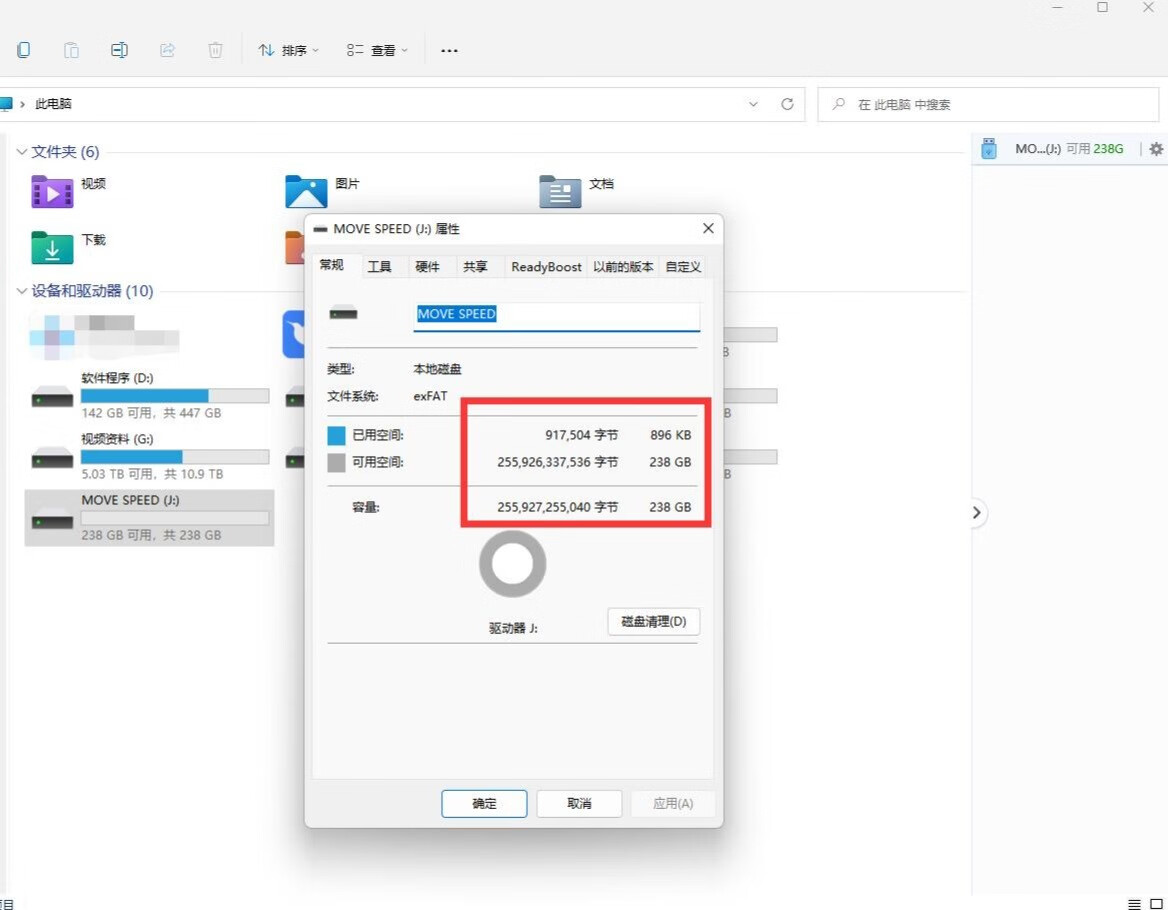This screenshot has width=1168, height=910.
Task: Click the '255,926,337,536 字节' free space value
Action: click(558, 462)
